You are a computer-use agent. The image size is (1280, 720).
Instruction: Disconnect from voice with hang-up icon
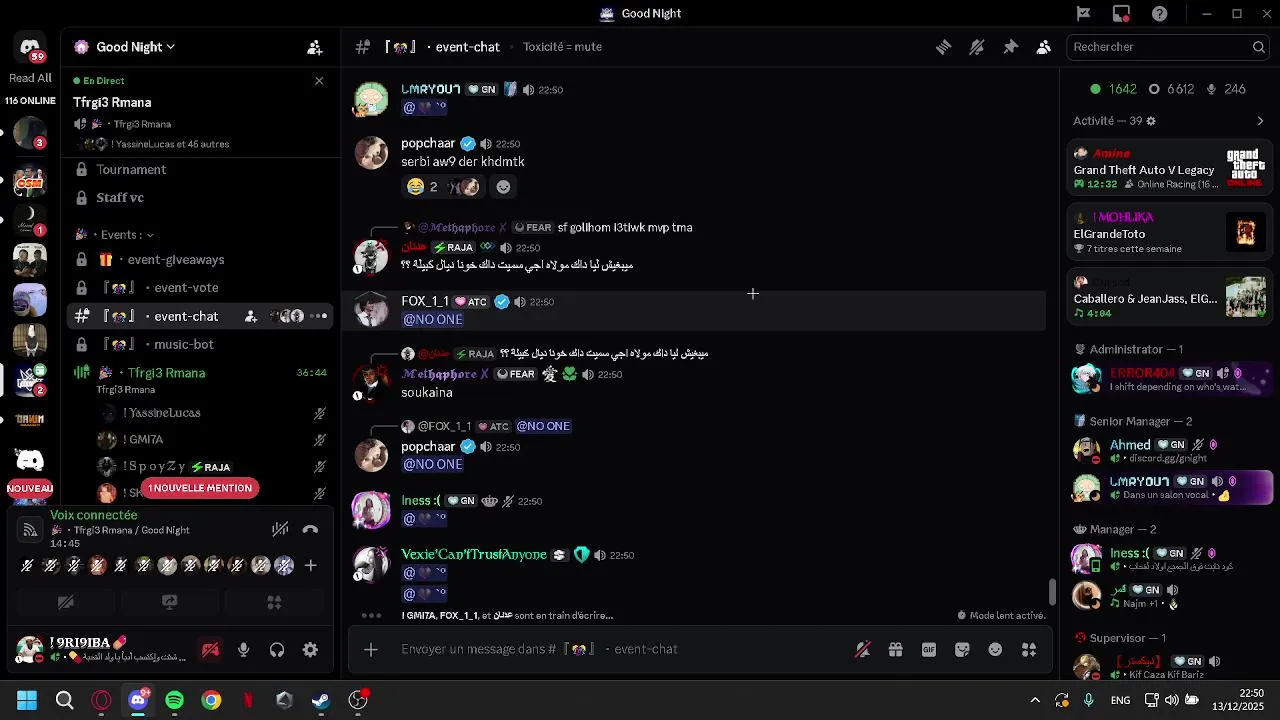(x=310, y=530)
